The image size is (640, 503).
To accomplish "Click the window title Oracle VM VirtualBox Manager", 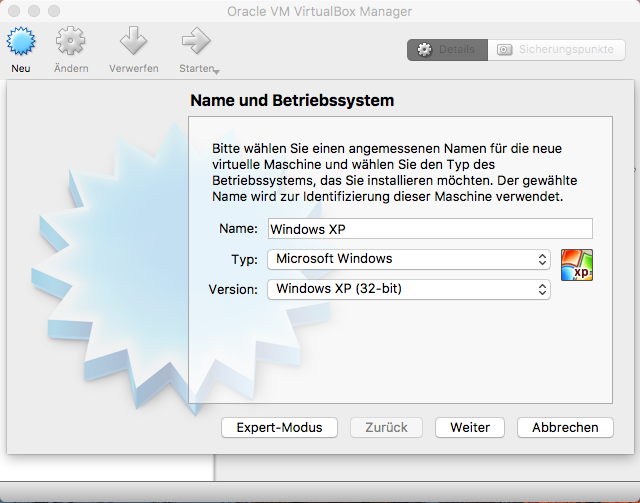I will tap(320, 11).
